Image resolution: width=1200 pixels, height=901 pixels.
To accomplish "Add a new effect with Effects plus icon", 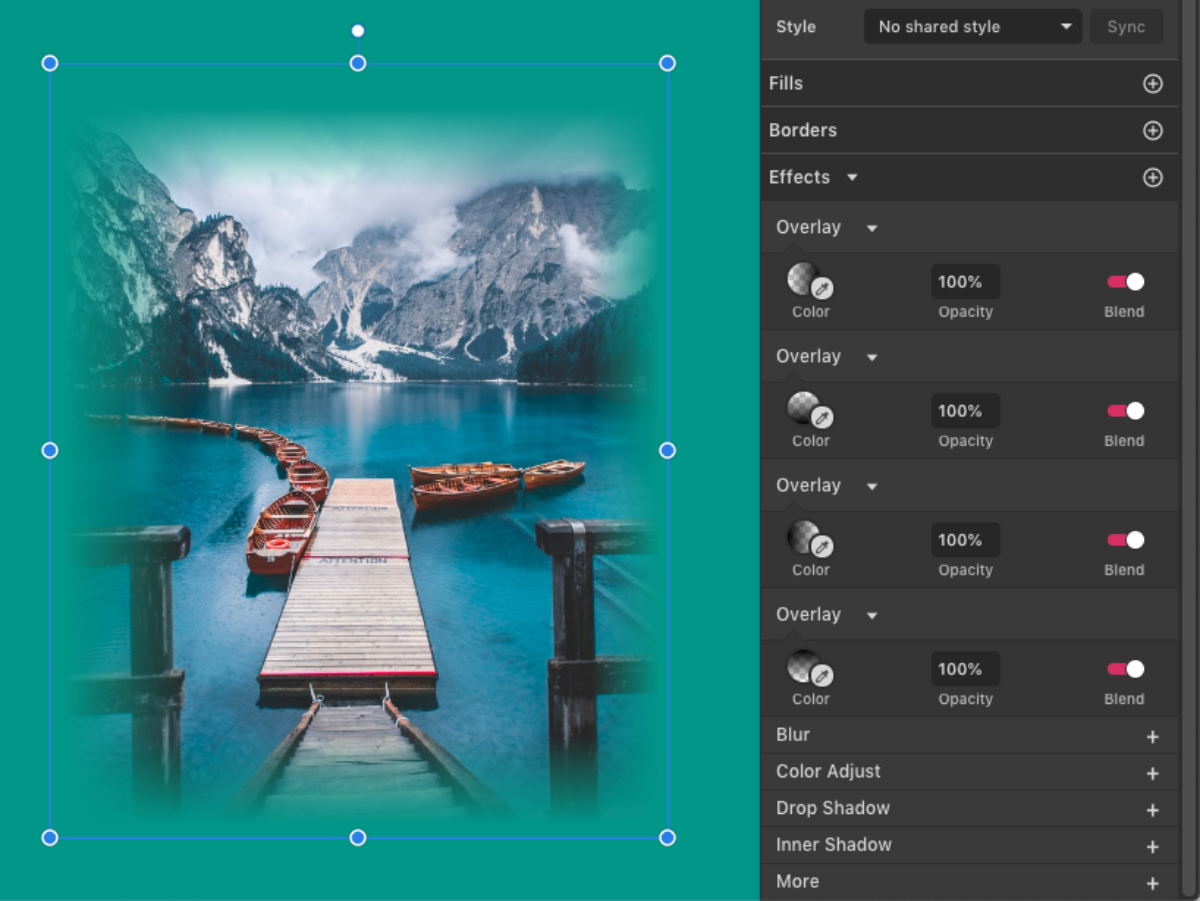I will coord(1152,178).
